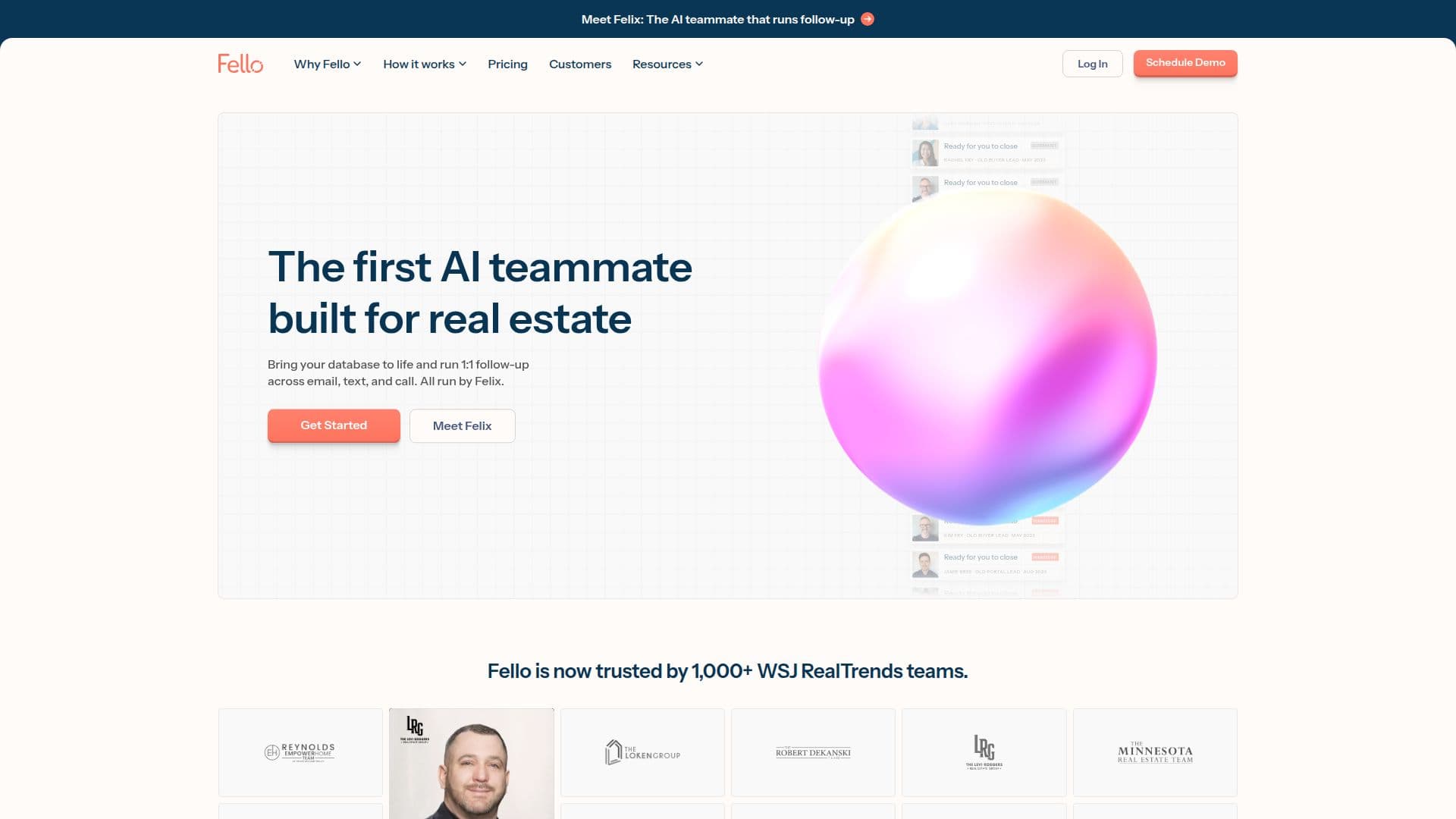This screenshot has width=1456, height=819.
Task: Click the gradient Felix orb
Action: point(987,356)
